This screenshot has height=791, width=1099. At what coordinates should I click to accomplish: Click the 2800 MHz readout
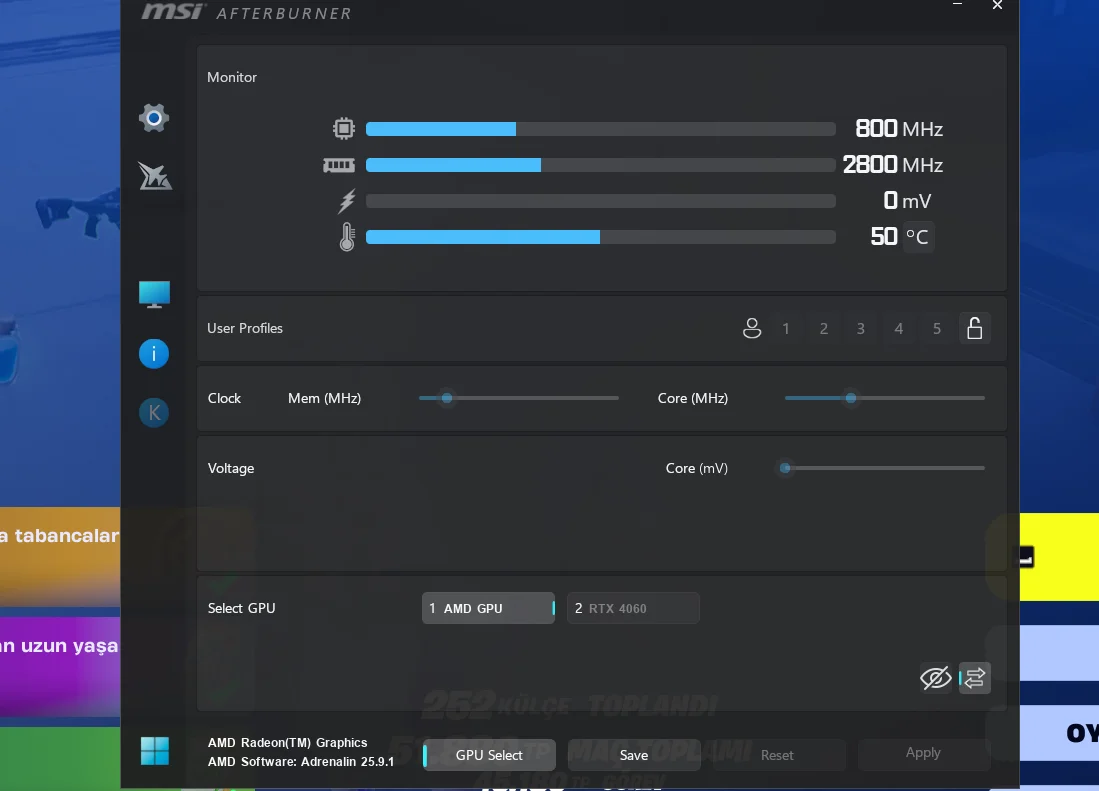pyautogui.click(x=892, y=165)
